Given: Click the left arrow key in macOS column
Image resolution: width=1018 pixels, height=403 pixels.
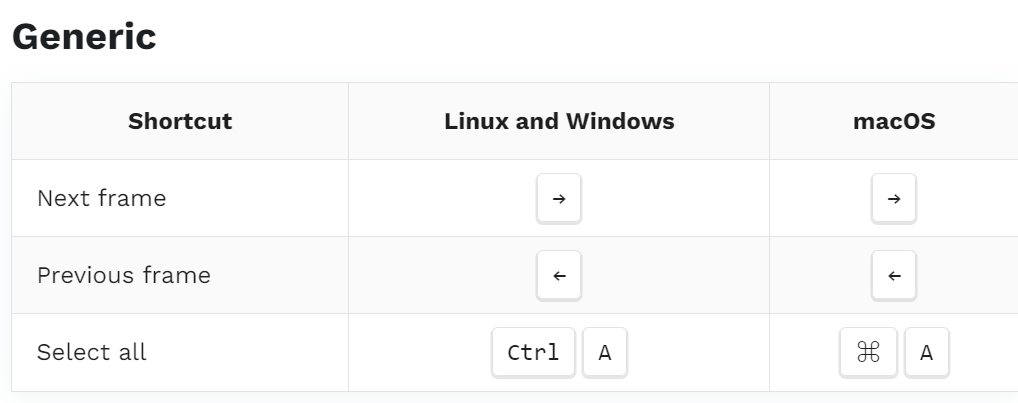Looking at the screenshot, I should 893,275.
